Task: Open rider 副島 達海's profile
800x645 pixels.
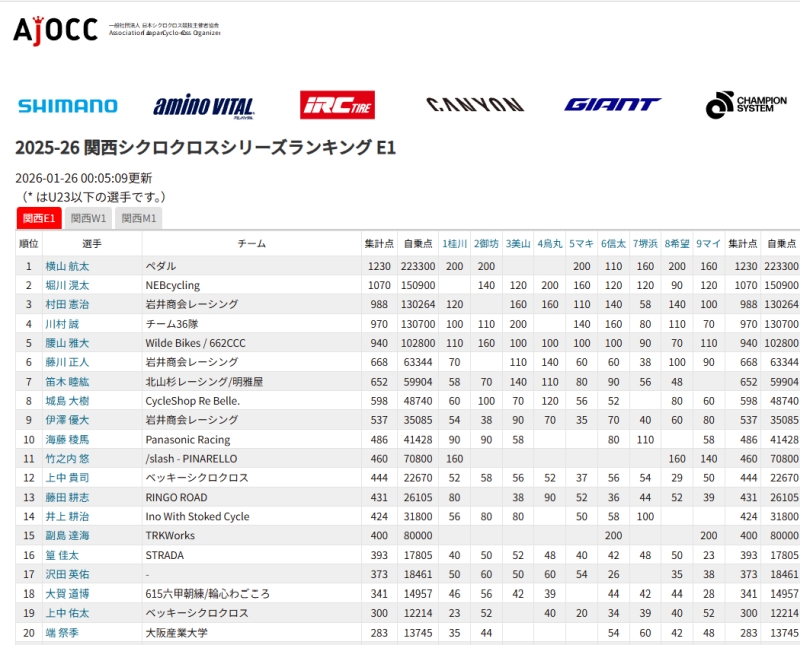Action: [x=67, y=536]
